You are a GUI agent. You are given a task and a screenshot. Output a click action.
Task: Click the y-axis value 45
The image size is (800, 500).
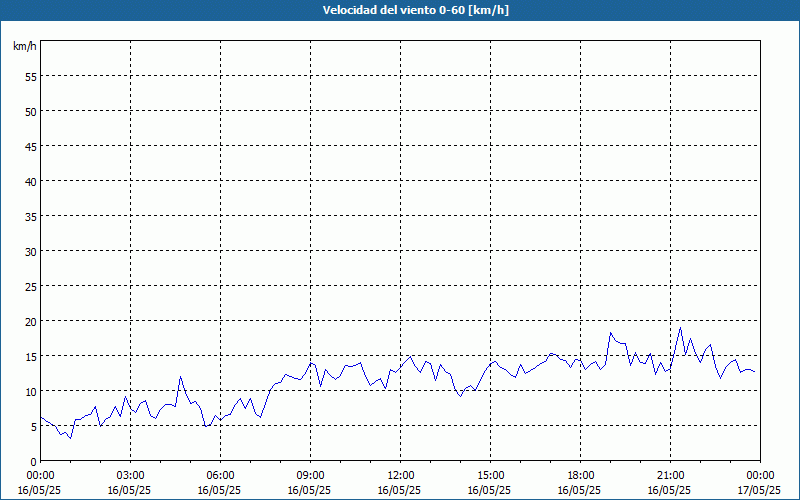coord(31,147)
